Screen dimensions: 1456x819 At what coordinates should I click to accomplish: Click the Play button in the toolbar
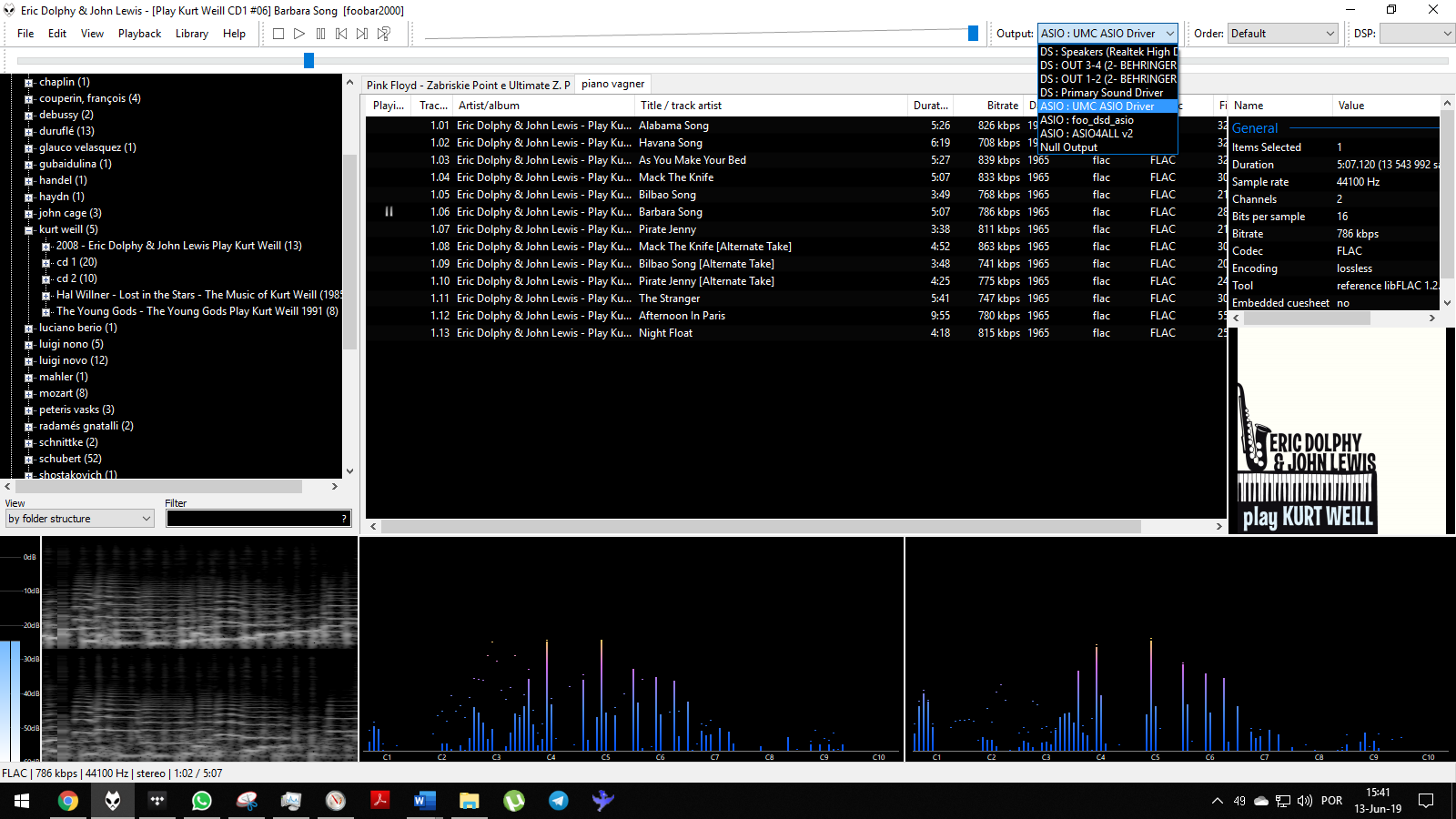coord(299,34)
